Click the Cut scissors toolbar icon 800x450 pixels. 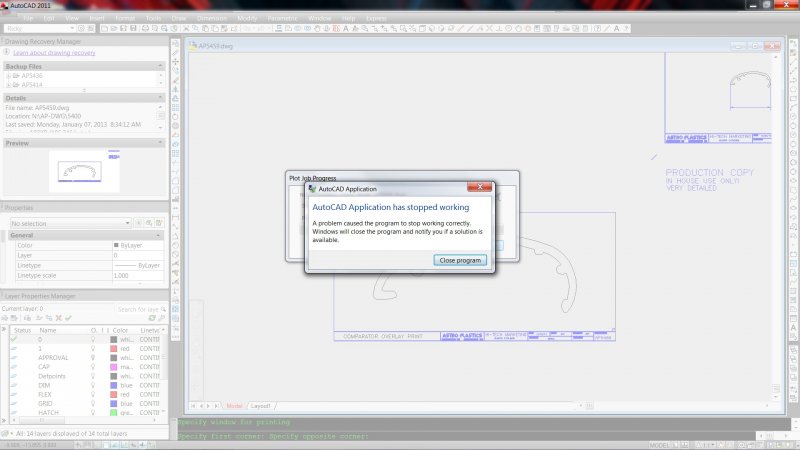(186, 29)
